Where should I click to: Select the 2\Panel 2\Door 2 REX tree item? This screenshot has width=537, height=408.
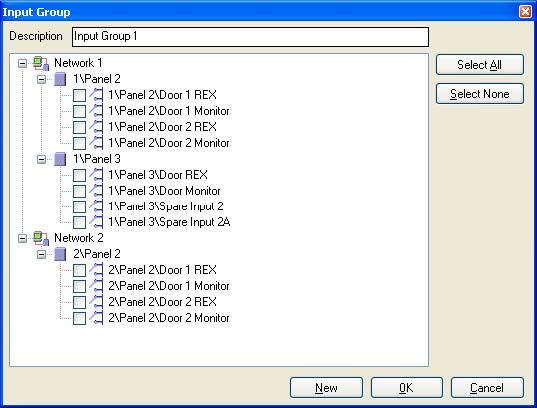[162, 302]
